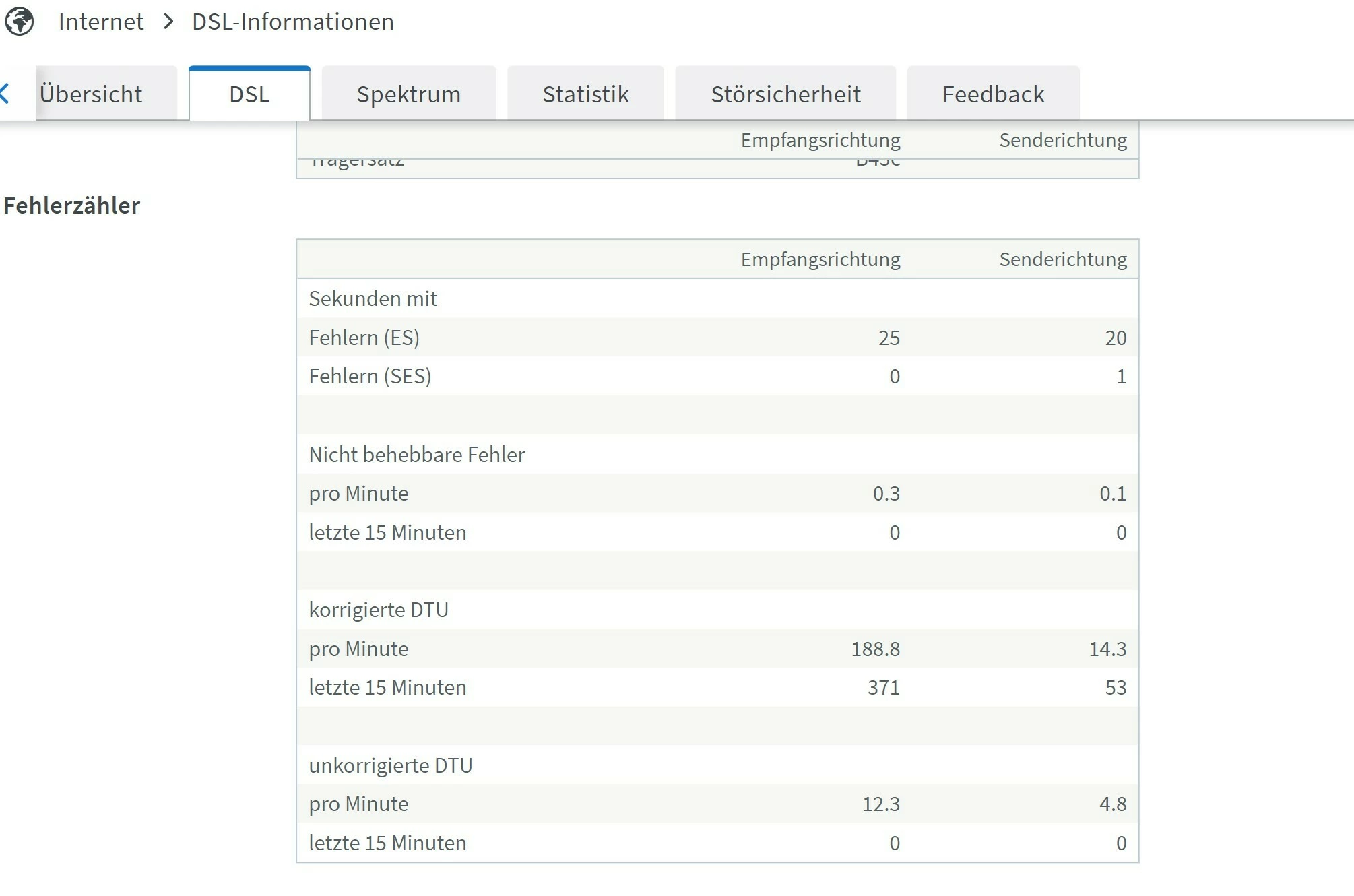Click the DSL-Informationen breadcrumb title
The height and width of the screenshot is (896, 1354).
tap(292, 22)
